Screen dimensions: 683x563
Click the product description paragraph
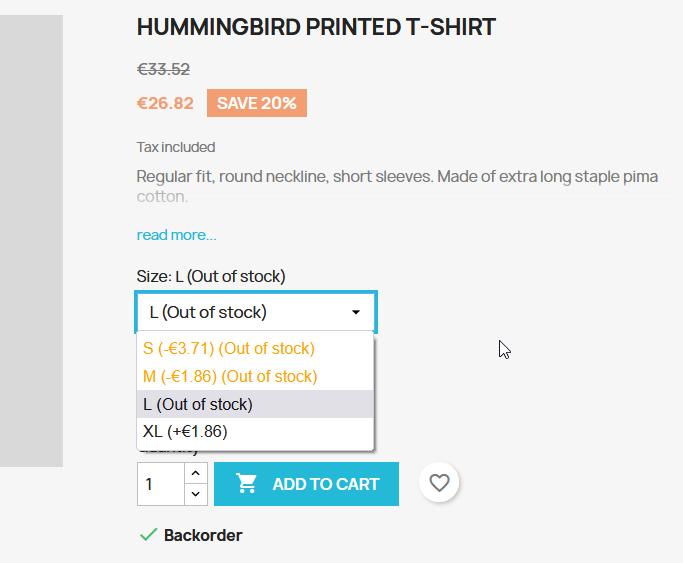pos(397,186)
